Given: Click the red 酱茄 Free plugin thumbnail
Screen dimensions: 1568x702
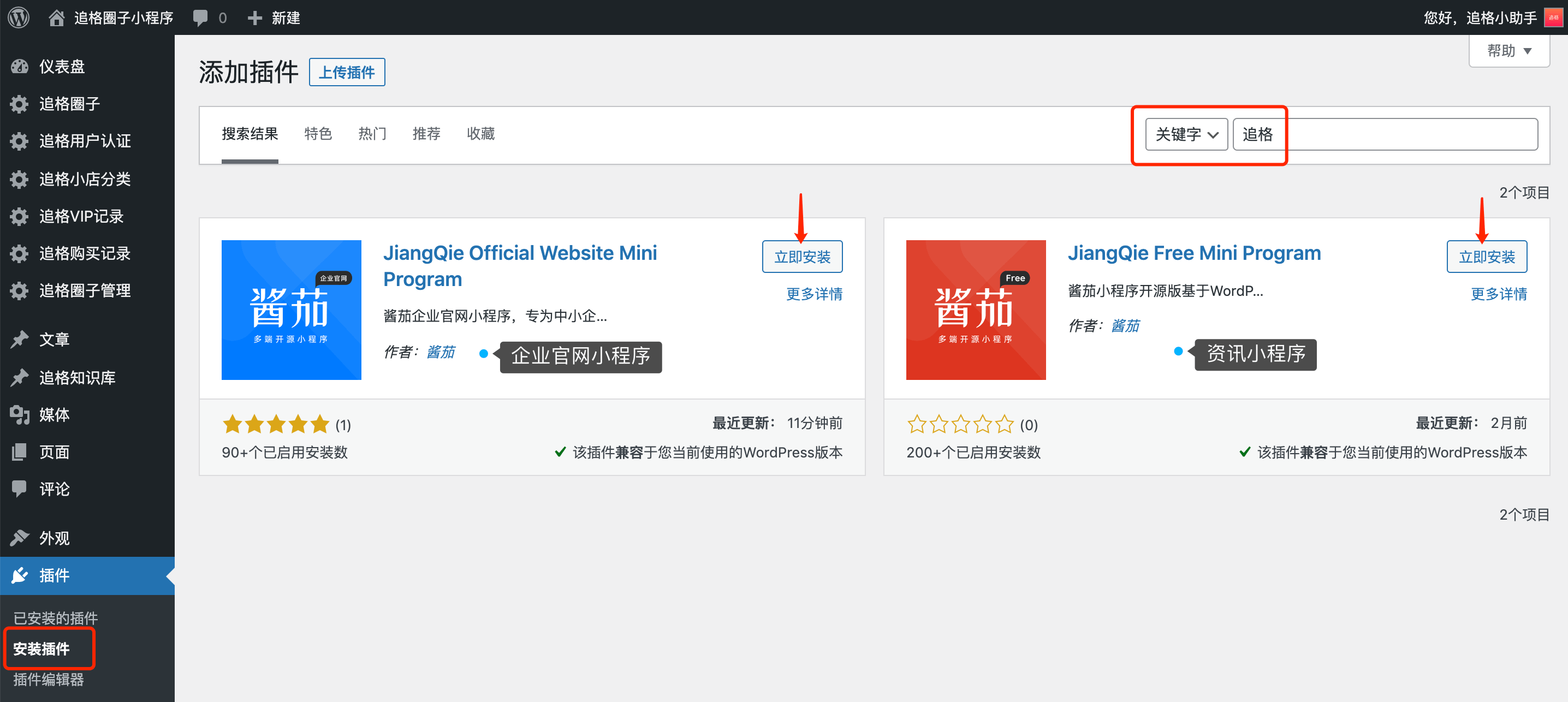Looking at the screenshot, I should coord(976,310).
